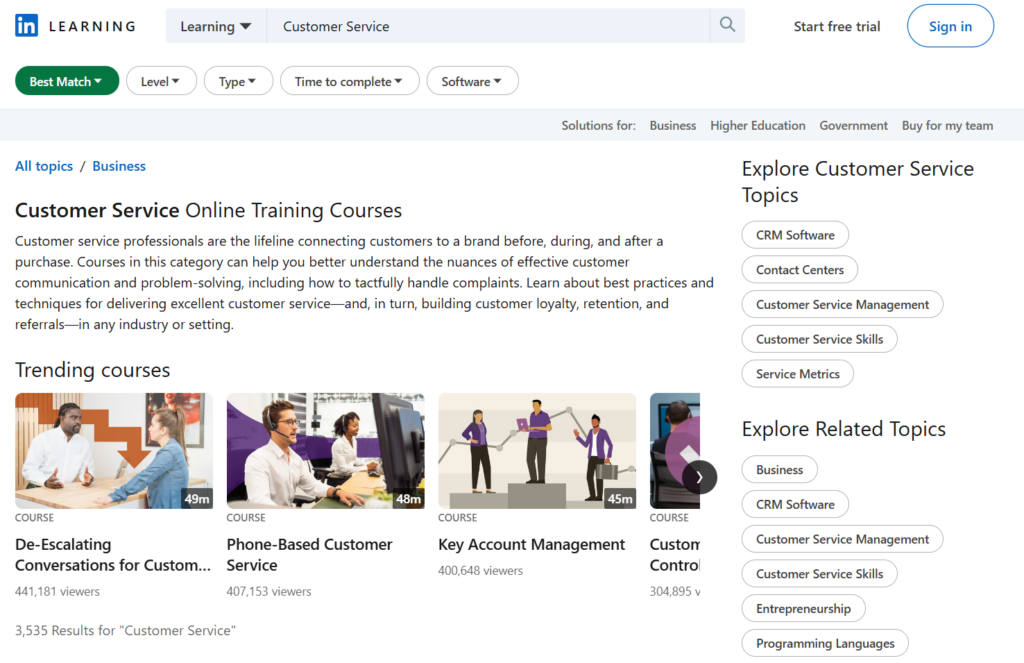Select the Programming Languages related topic pill
The height and width of the screenshot is (663, 1024).
825,643
